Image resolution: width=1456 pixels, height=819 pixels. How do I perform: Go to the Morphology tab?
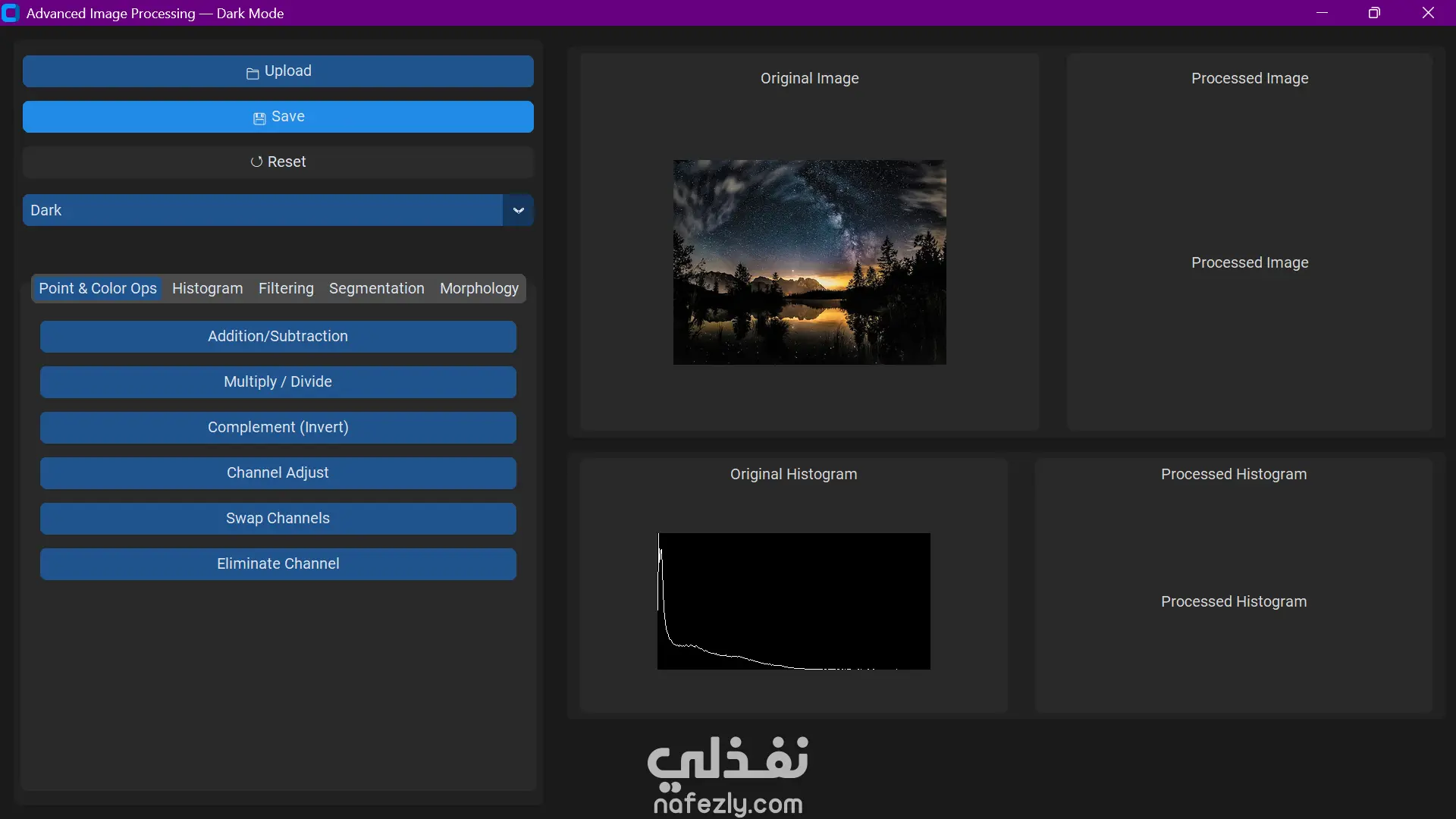[x=479, y=288]
